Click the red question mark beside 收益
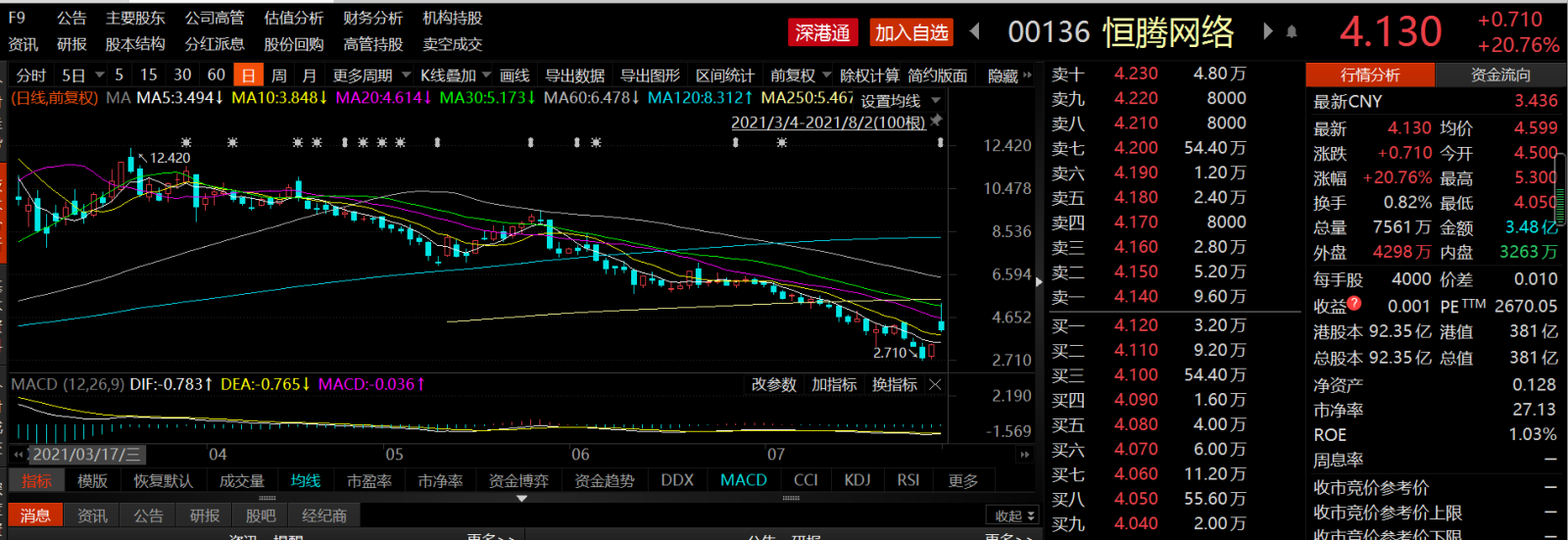 (x=1354, y=303)
